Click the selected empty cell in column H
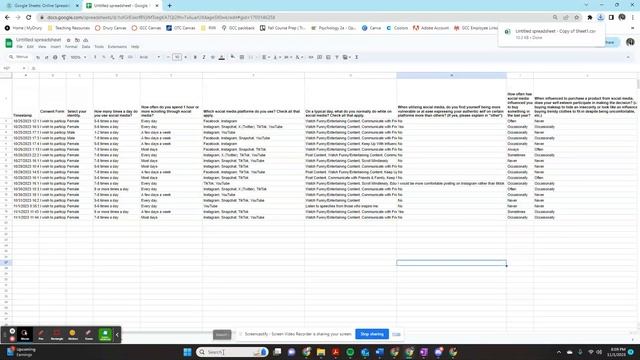This screenshot has height=360, width=640. [451, 263]
